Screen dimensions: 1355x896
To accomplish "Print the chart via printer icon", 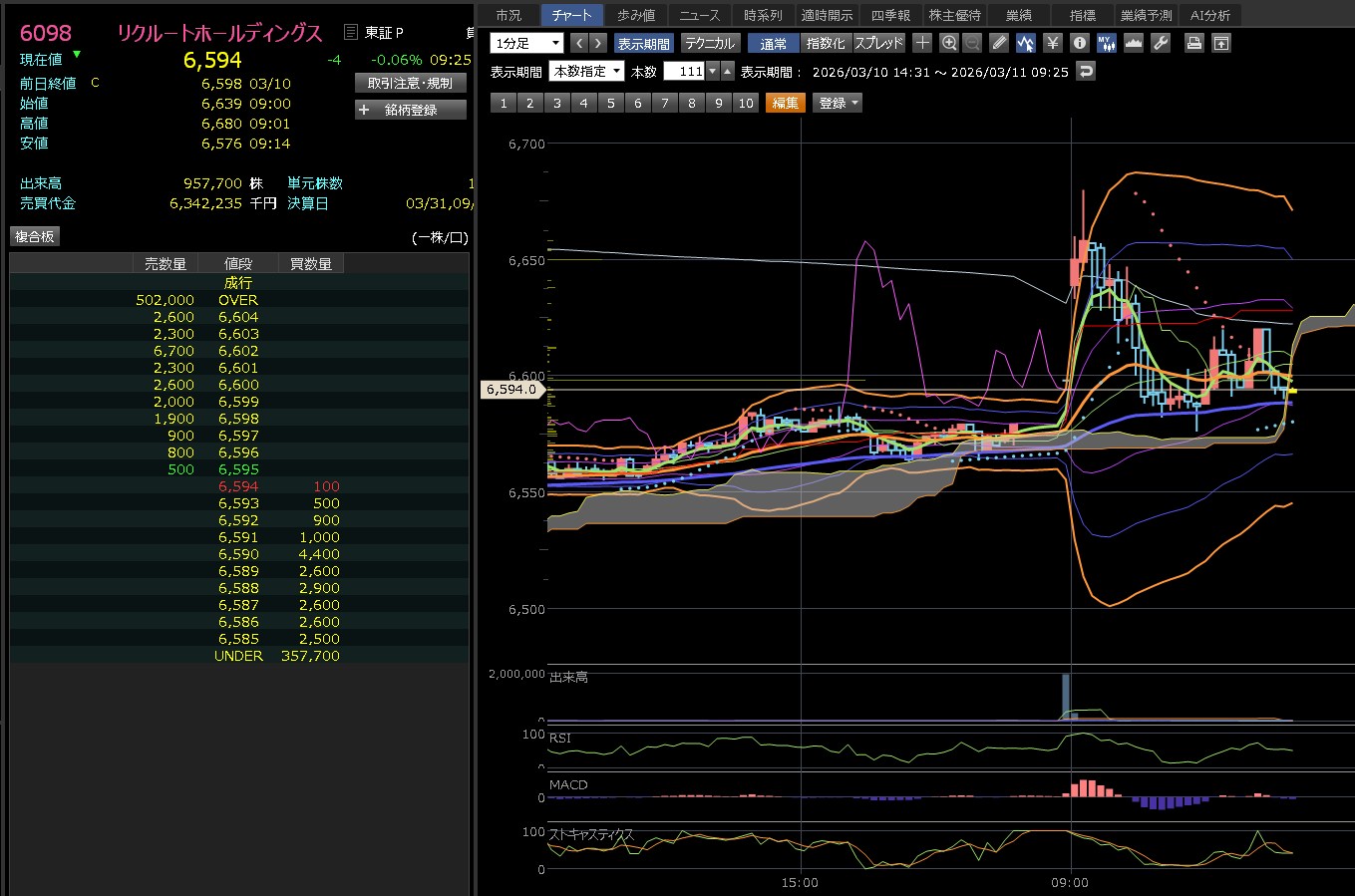I will point(1193,43).
